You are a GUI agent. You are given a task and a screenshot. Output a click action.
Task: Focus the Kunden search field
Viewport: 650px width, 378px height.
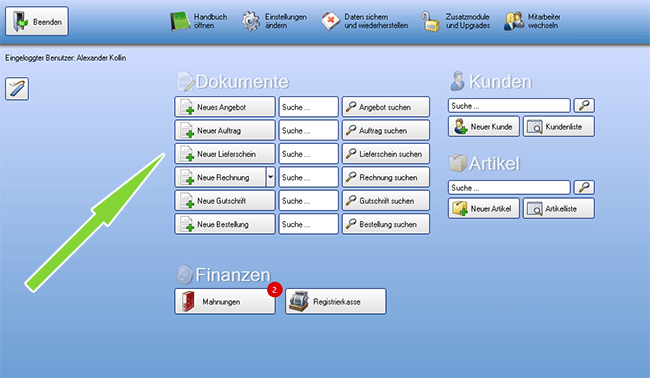509,106
